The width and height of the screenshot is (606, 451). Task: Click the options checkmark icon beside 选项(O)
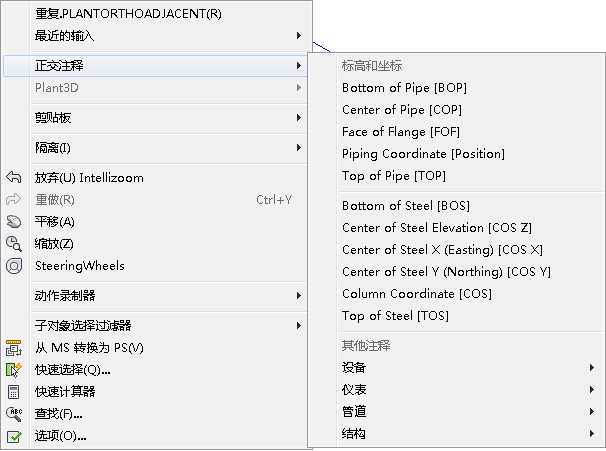(14, 436)
